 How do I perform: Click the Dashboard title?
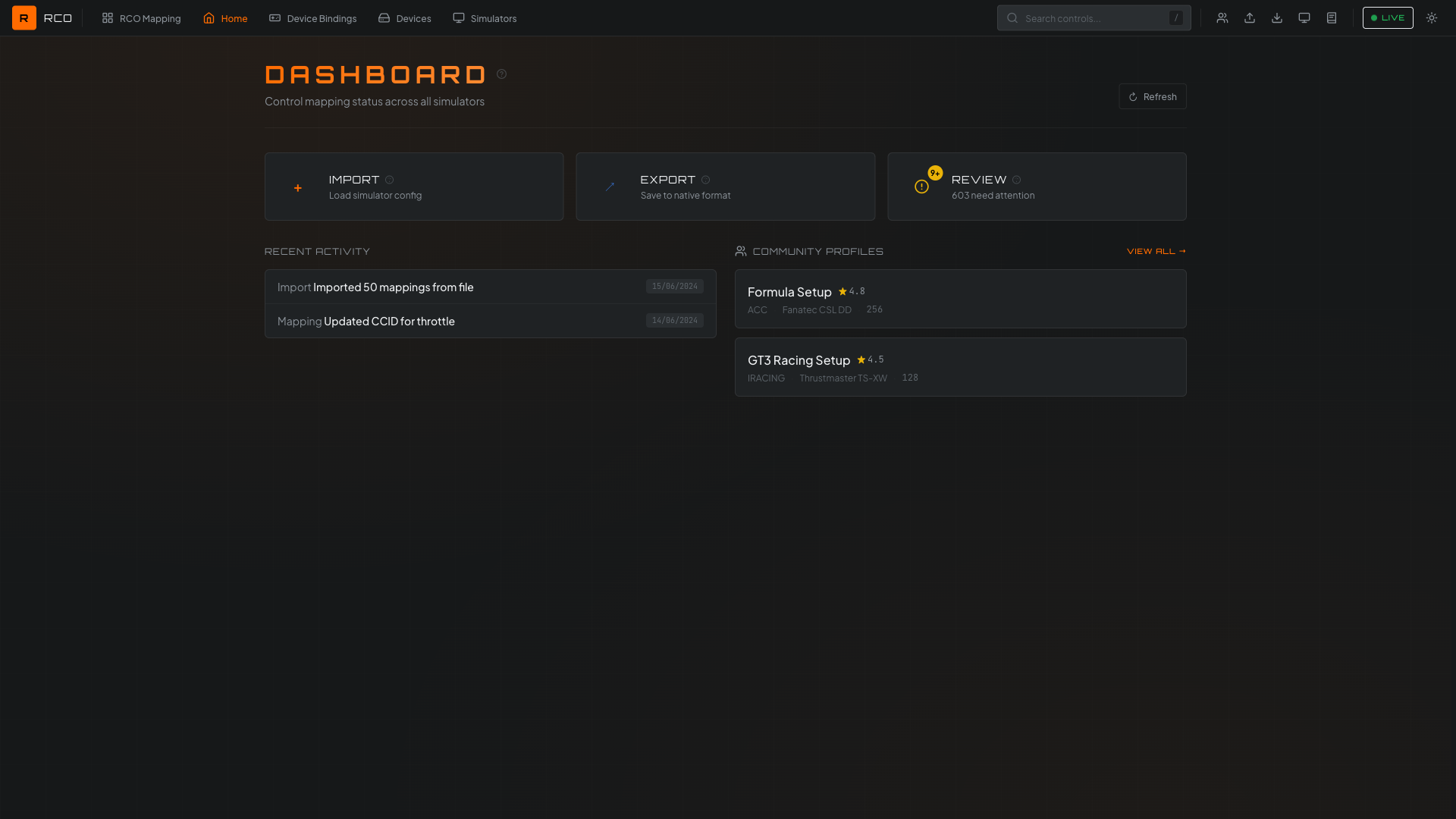(x=375, y=74)
